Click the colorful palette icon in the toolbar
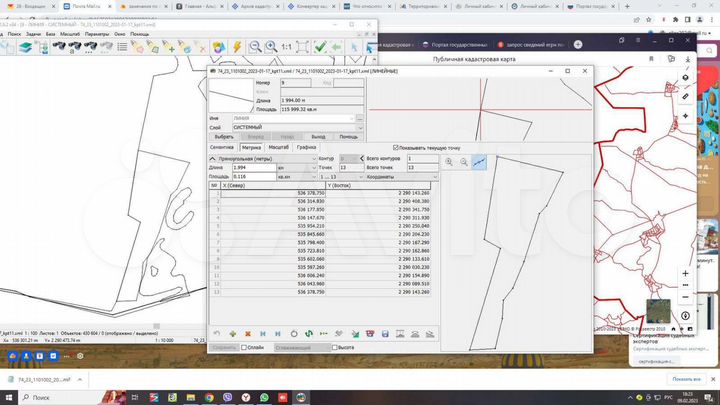The height and width of the screenshot is (405, 720). (219, 47)
